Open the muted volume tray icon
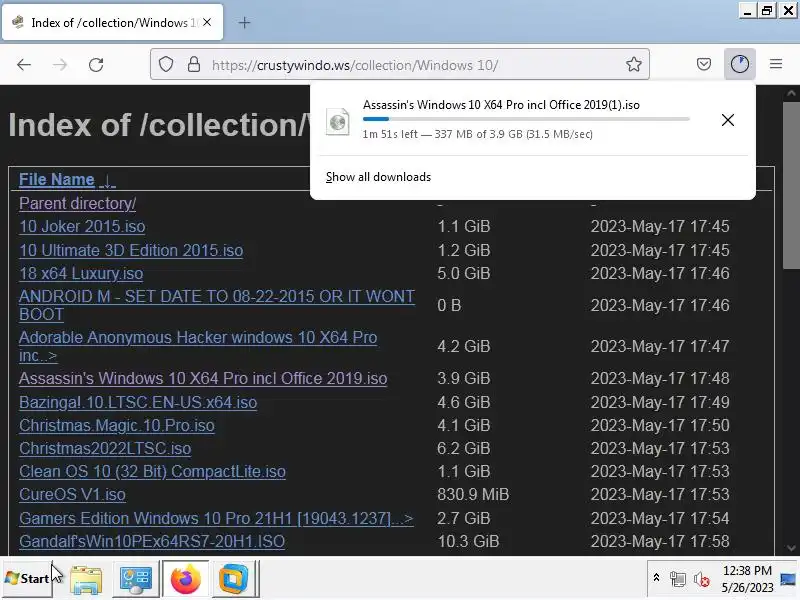The height and width of the screenshot is (600, 800). click(702, 579)
